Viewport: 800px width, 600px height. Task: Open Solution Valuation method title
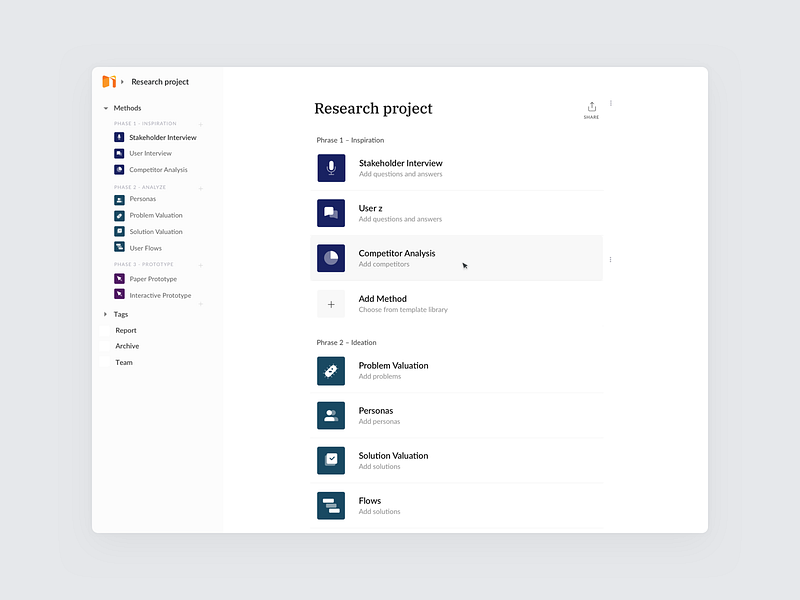tap(393, 456)
